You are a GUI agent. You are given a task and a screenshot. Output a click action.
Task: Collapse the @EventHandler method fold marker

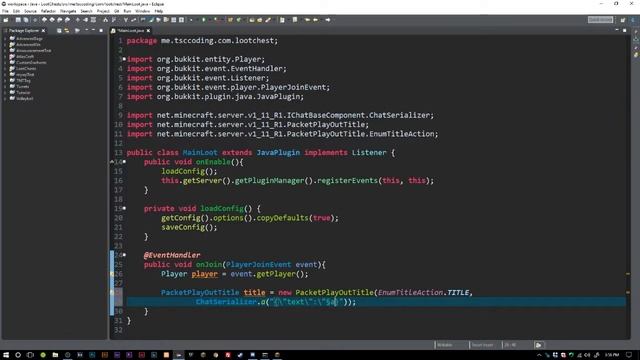pyautogui.click(x=124, y=255)
